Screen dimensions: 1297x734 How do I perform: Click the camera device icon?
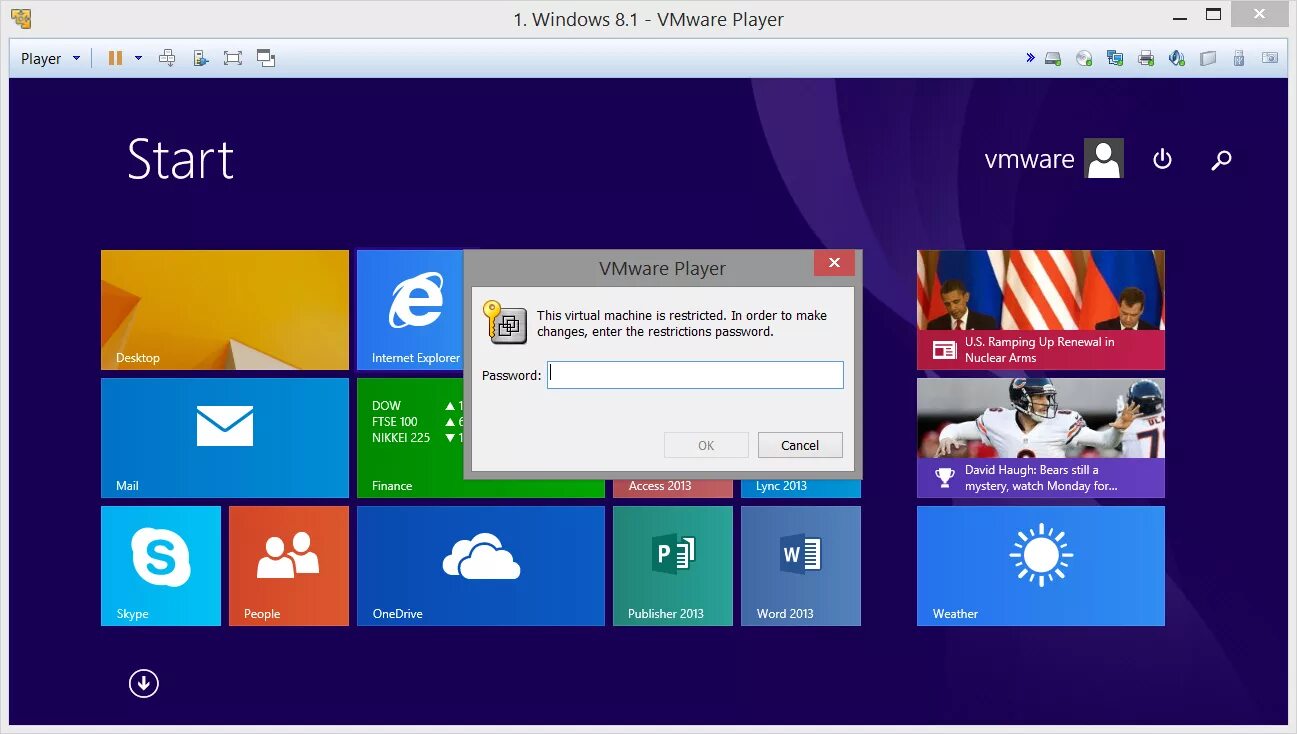coord(1270,59)
